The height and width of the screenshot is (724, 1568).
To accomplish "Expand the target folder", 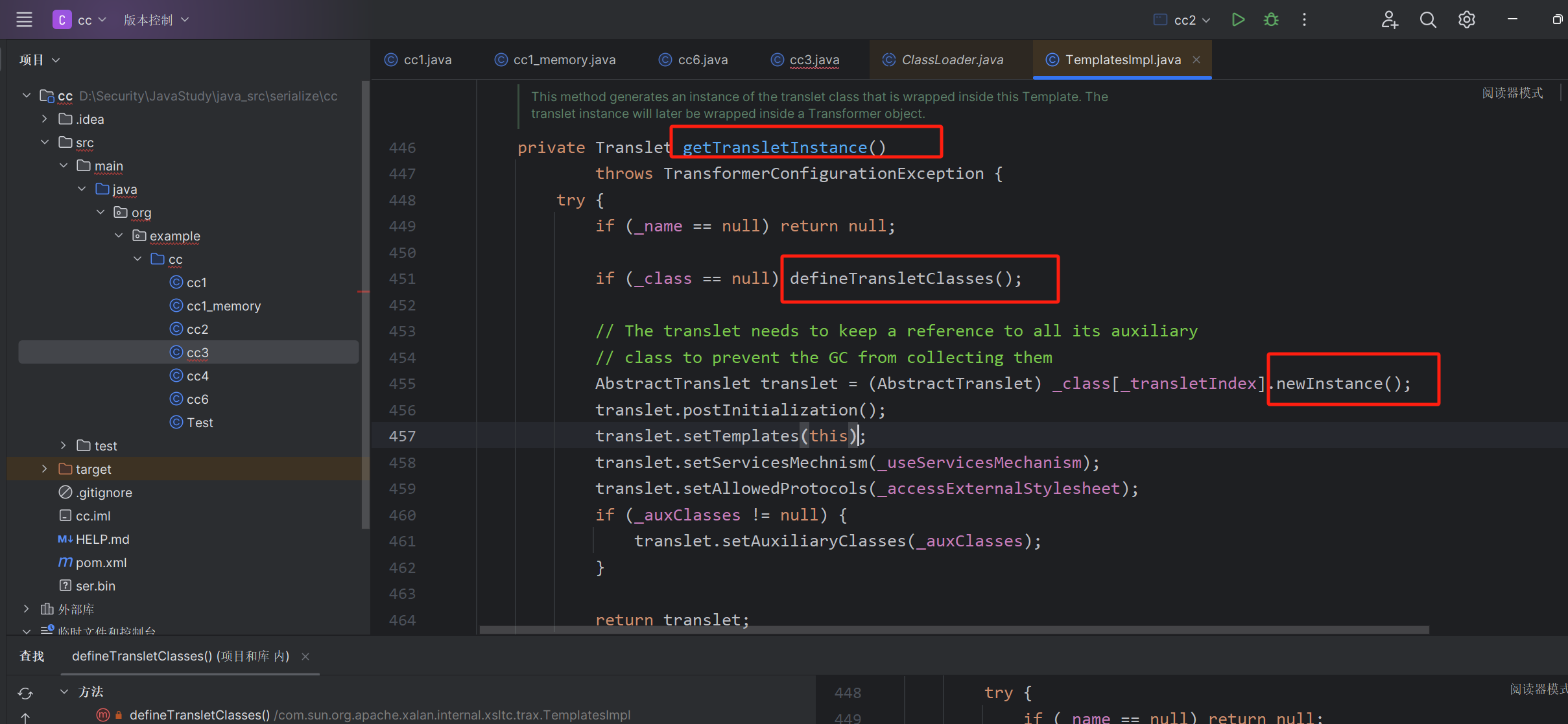I will pos(44,469).
